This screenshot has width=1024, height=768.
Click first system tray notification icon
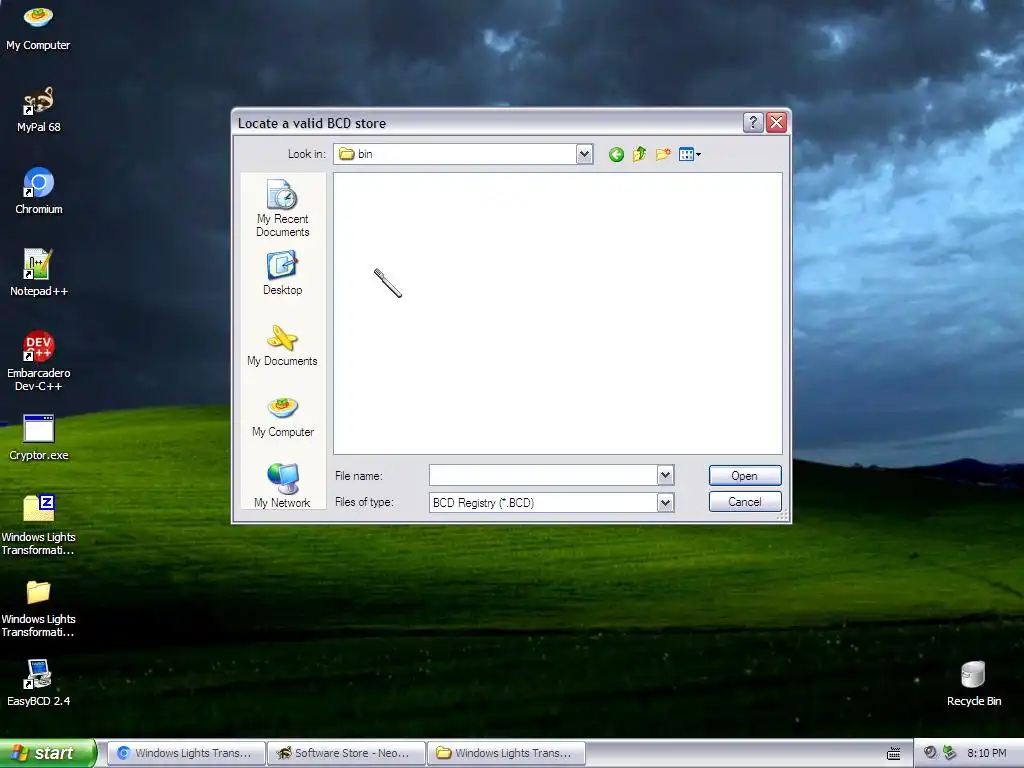[930, 752]
